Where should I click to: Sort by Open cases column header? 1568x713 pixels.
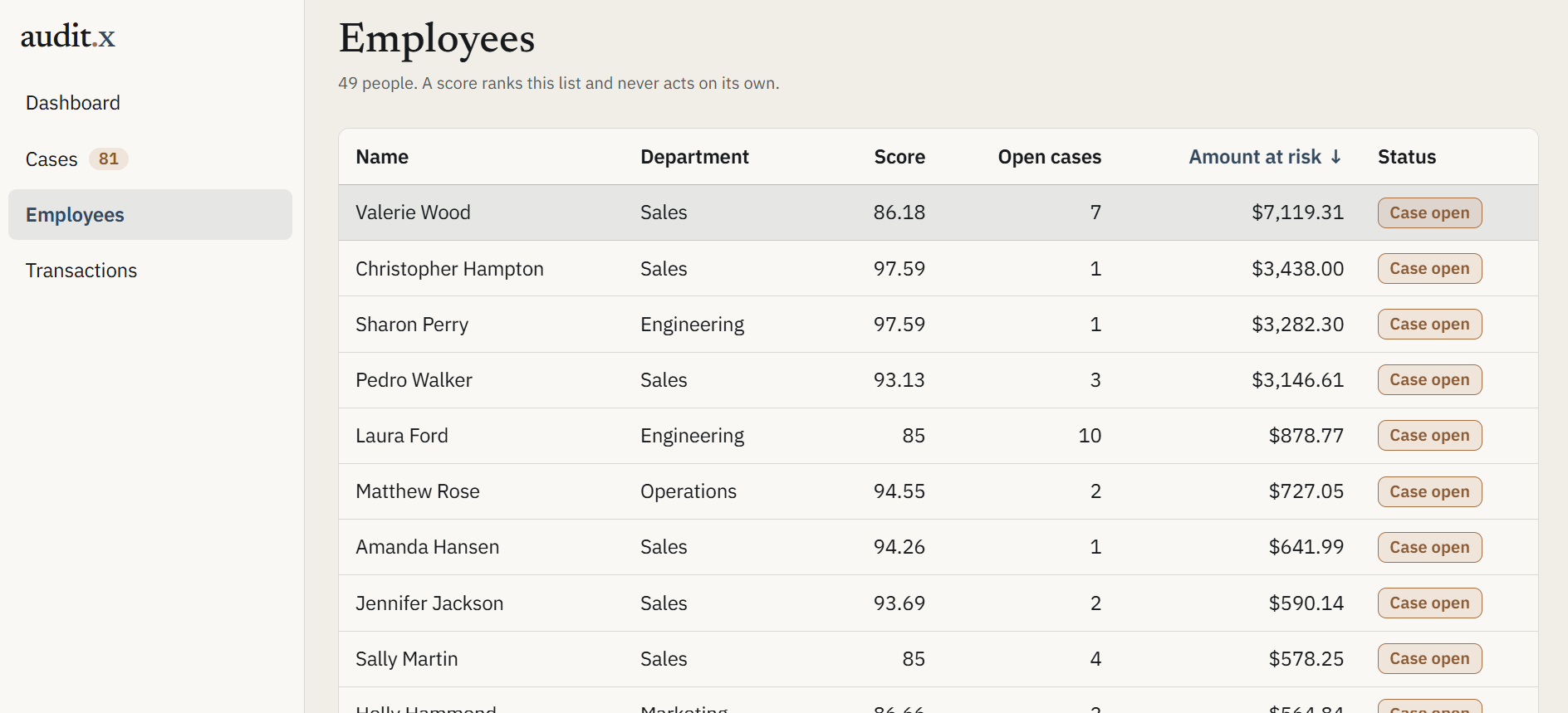point(1050,157)
